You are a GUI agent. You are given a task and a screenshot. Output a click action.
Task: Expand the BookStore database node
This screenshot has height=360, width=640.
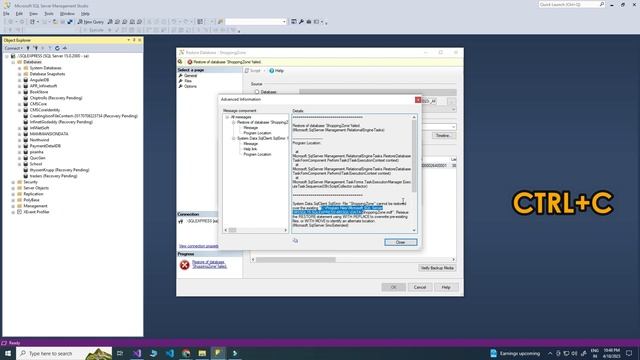[x=19, y=92]
